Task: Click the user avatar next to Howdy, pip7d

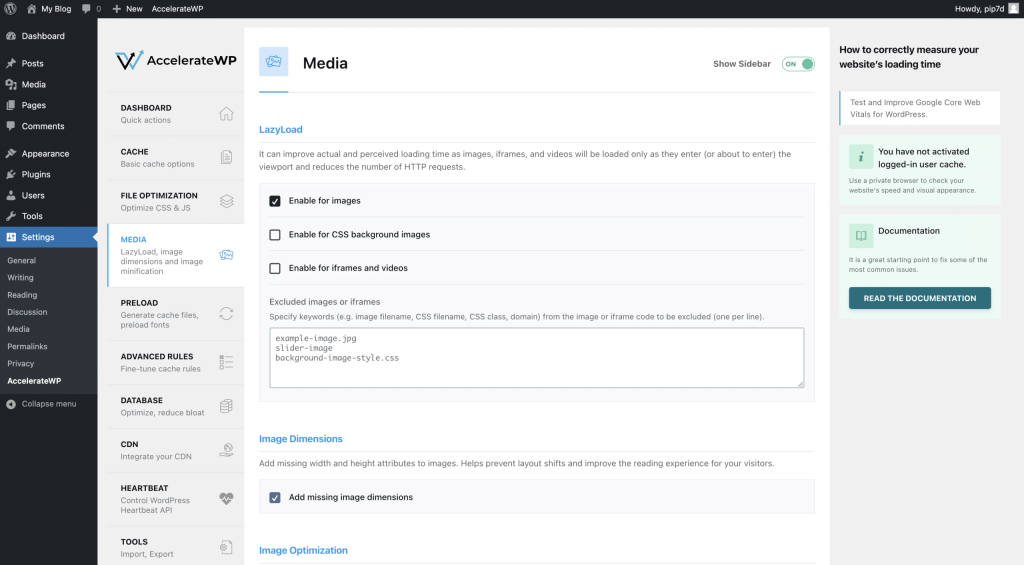Action: 1014,8
